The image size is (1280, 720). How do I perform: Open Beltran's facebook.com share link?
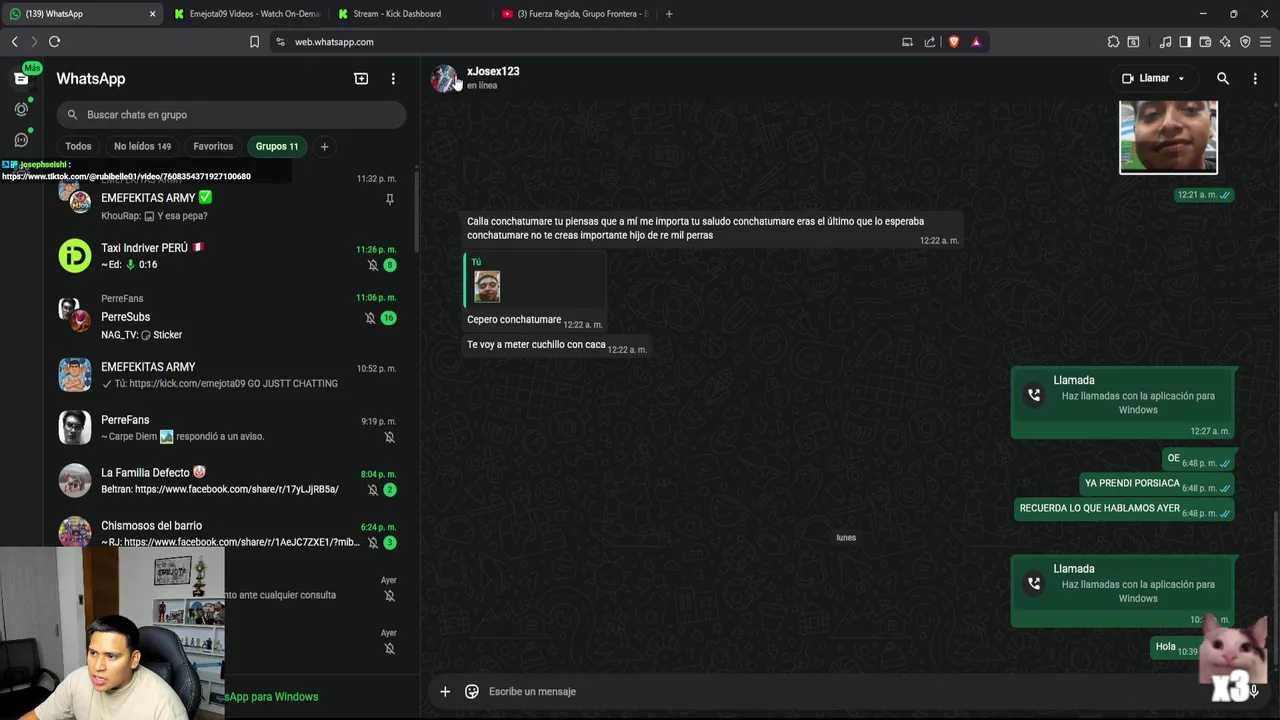click(236, 490)
